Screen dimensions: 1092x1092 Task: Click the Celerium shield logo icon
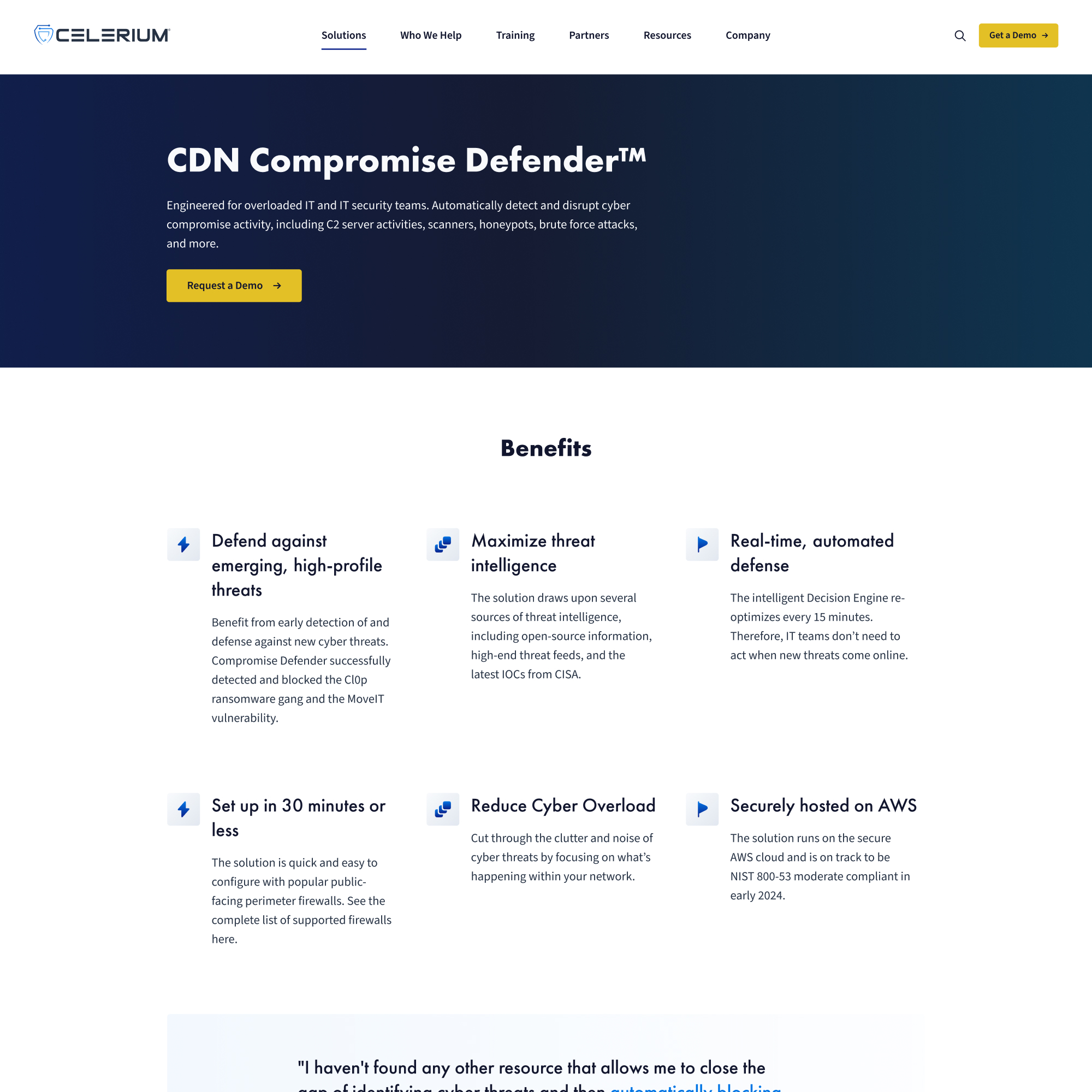tap(43, 35)
